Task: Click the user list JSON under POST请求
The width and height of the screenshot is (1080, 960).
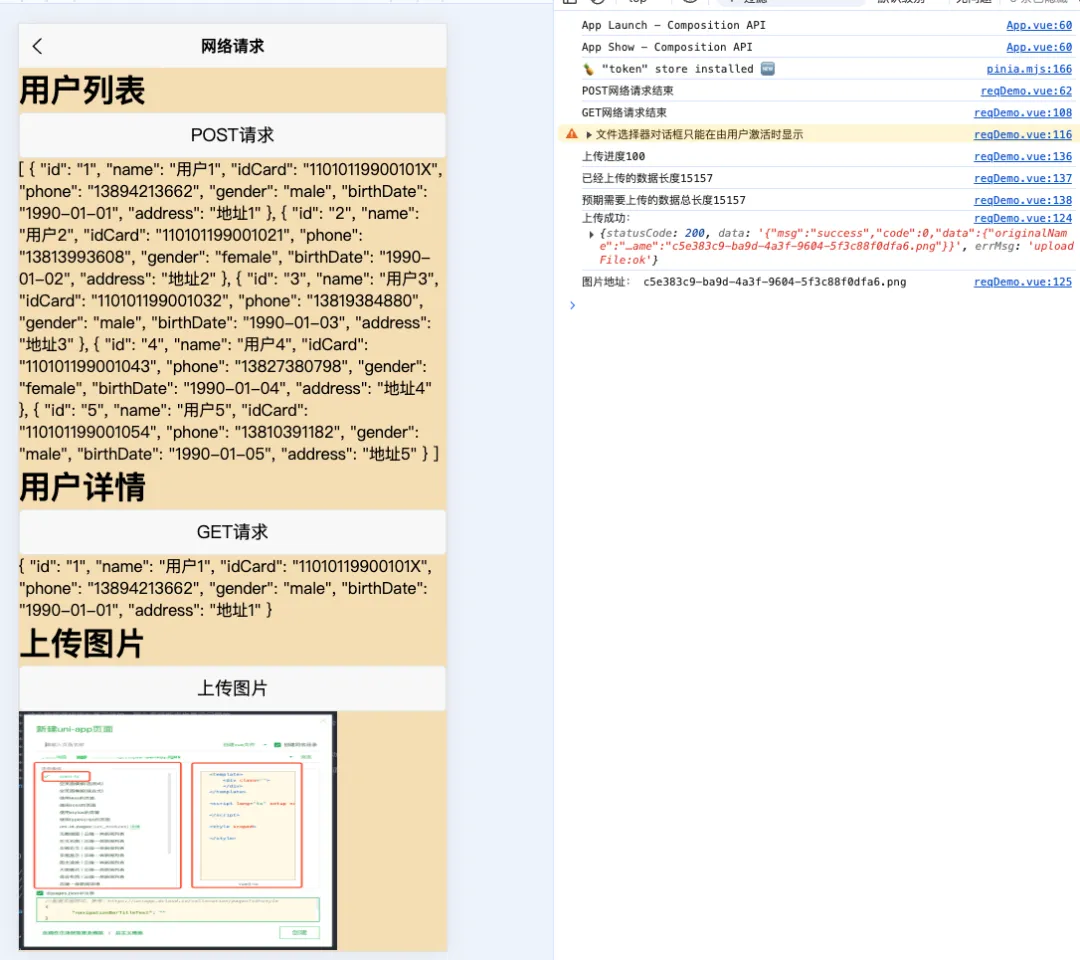Action: pyautogui.click(x=231, y=312)
